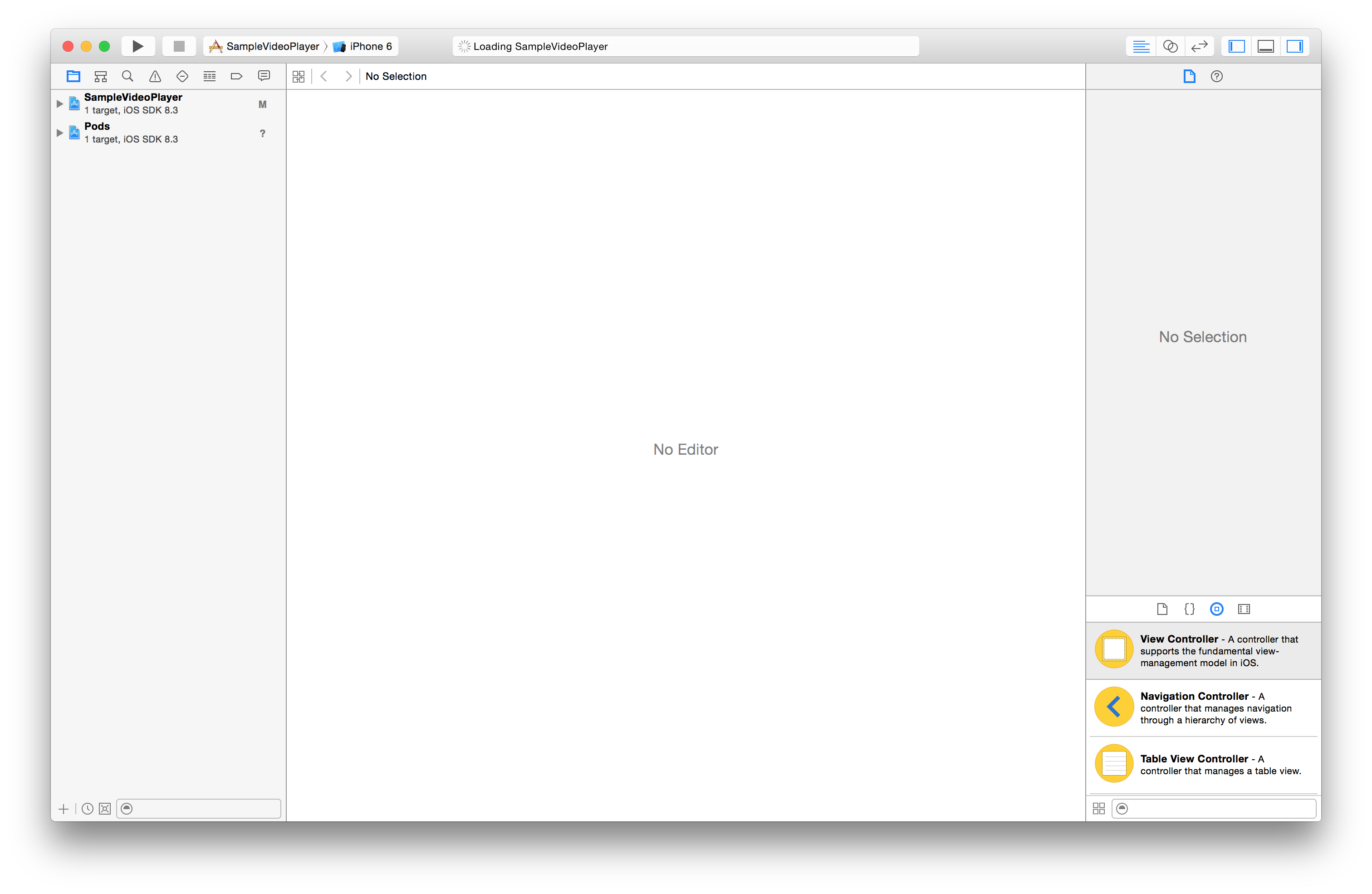Viewport: 1372px width, 894px height.
Task: Click the Run (play) button
Action: pyautogui.click(x=137, y=46)
